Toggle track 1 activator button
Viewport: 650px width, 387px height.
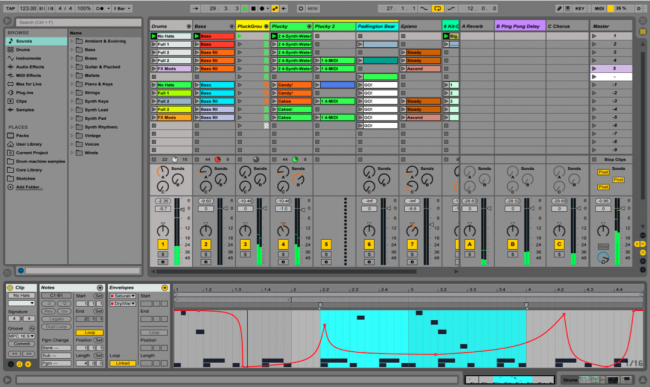click(163, 244)
